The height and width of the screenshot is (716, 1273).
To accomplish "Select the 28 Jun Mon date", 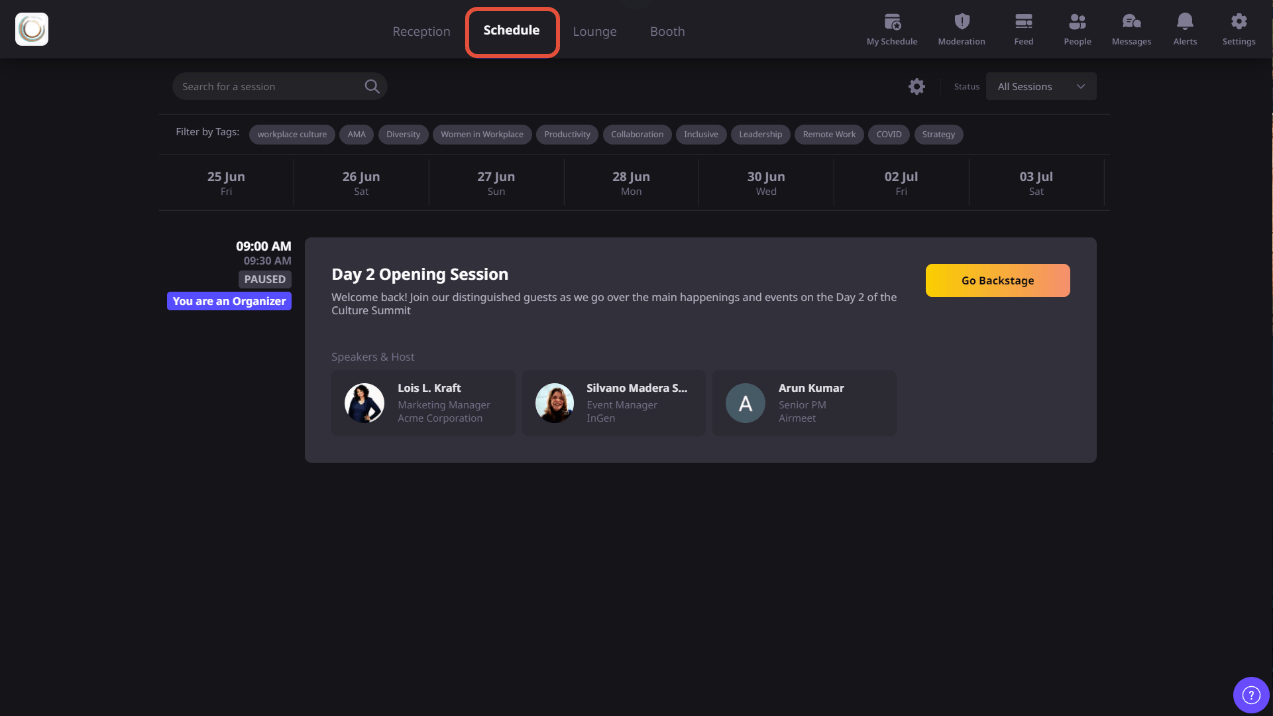I will click(631, 183).
